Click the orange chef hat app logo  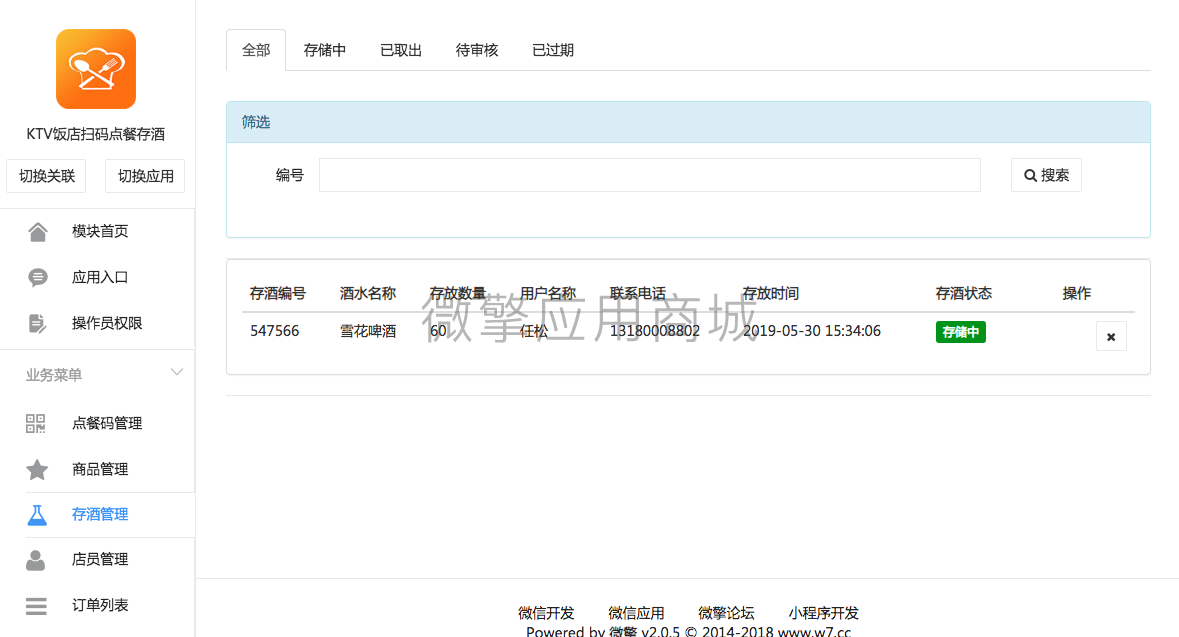point(96,69)
